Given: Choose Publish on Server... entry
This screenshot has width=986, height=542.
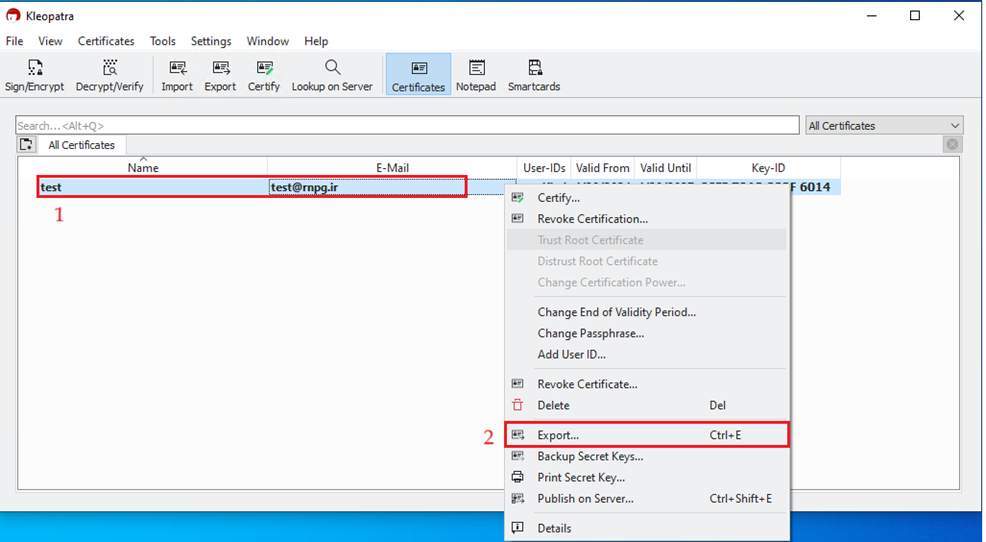Looking at the screenshot, I should click(x=646, y=499).
